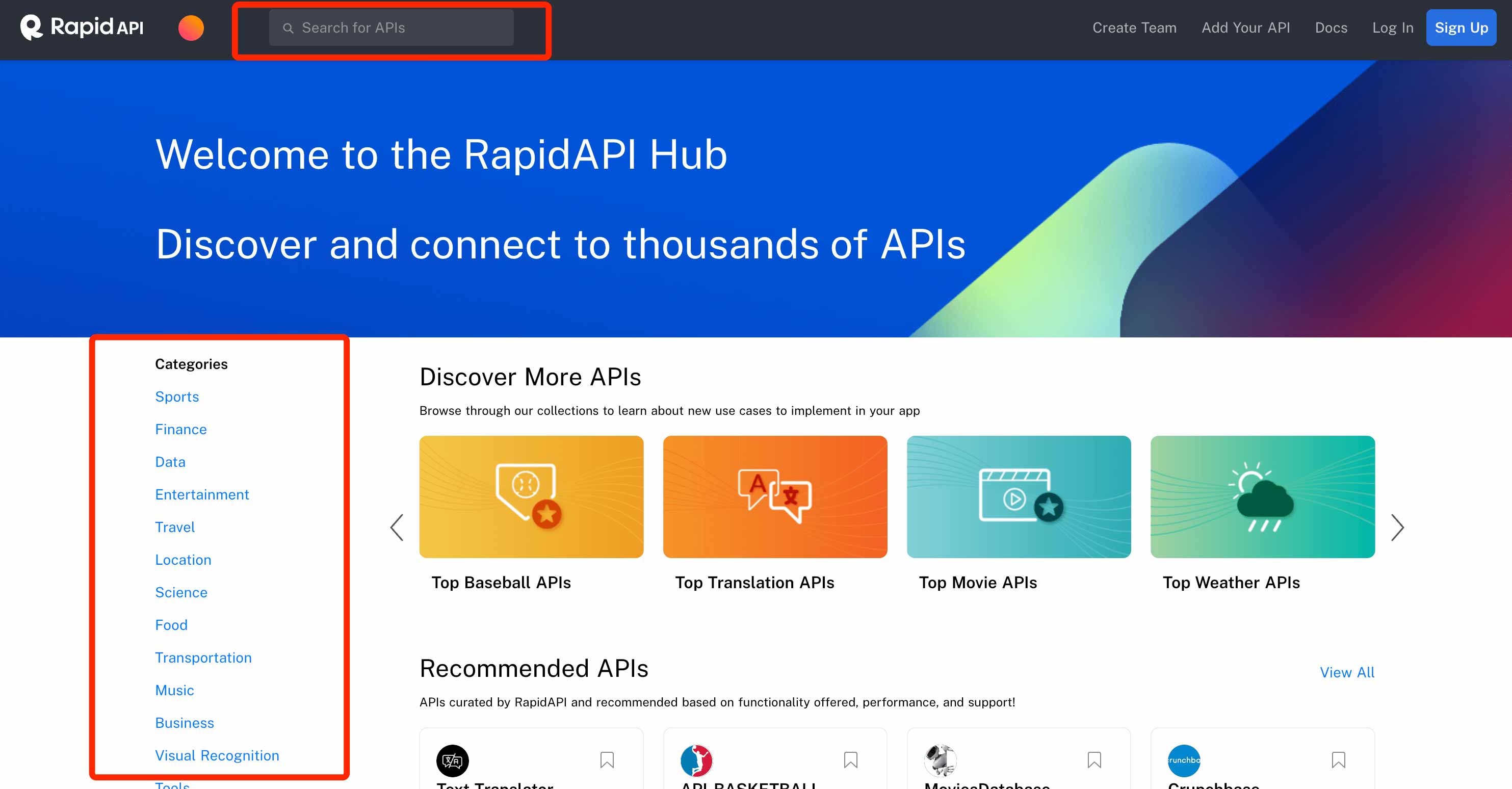
Task: Click the Sign Up button
Action: click(x=1462, y=27)
